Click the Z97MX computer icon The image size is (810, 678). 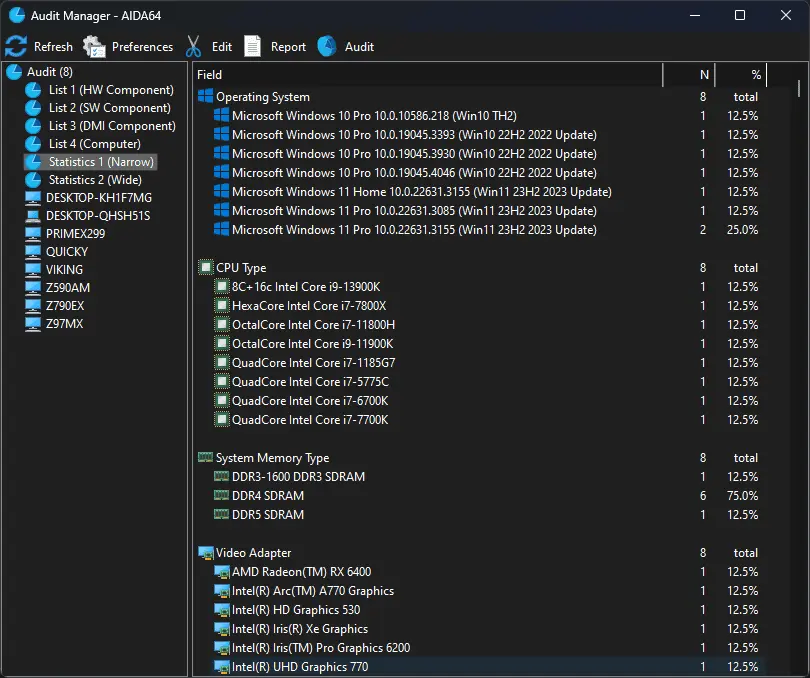point(33,323)
